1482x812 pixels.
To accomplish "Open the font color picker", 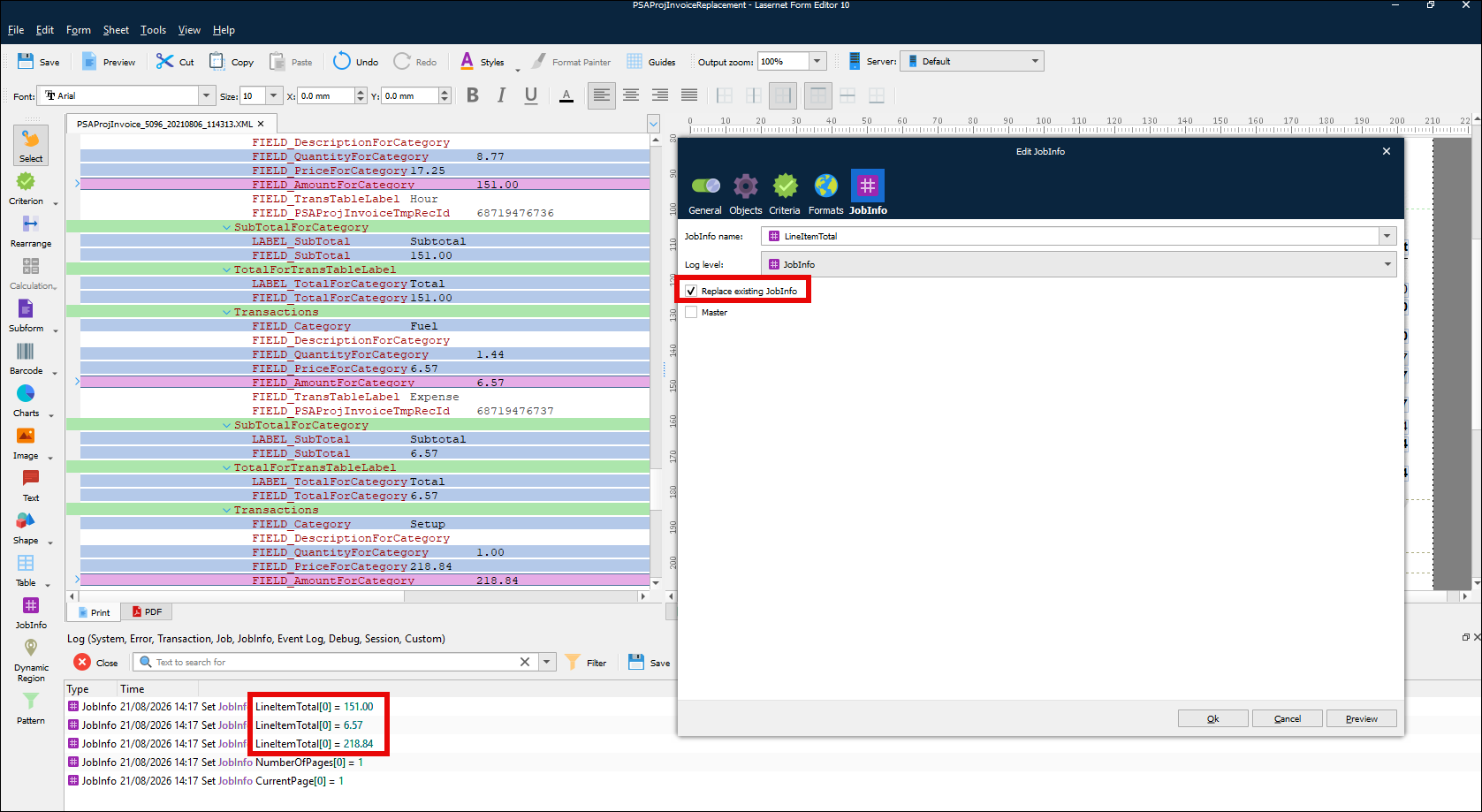I will click(566, 95).
